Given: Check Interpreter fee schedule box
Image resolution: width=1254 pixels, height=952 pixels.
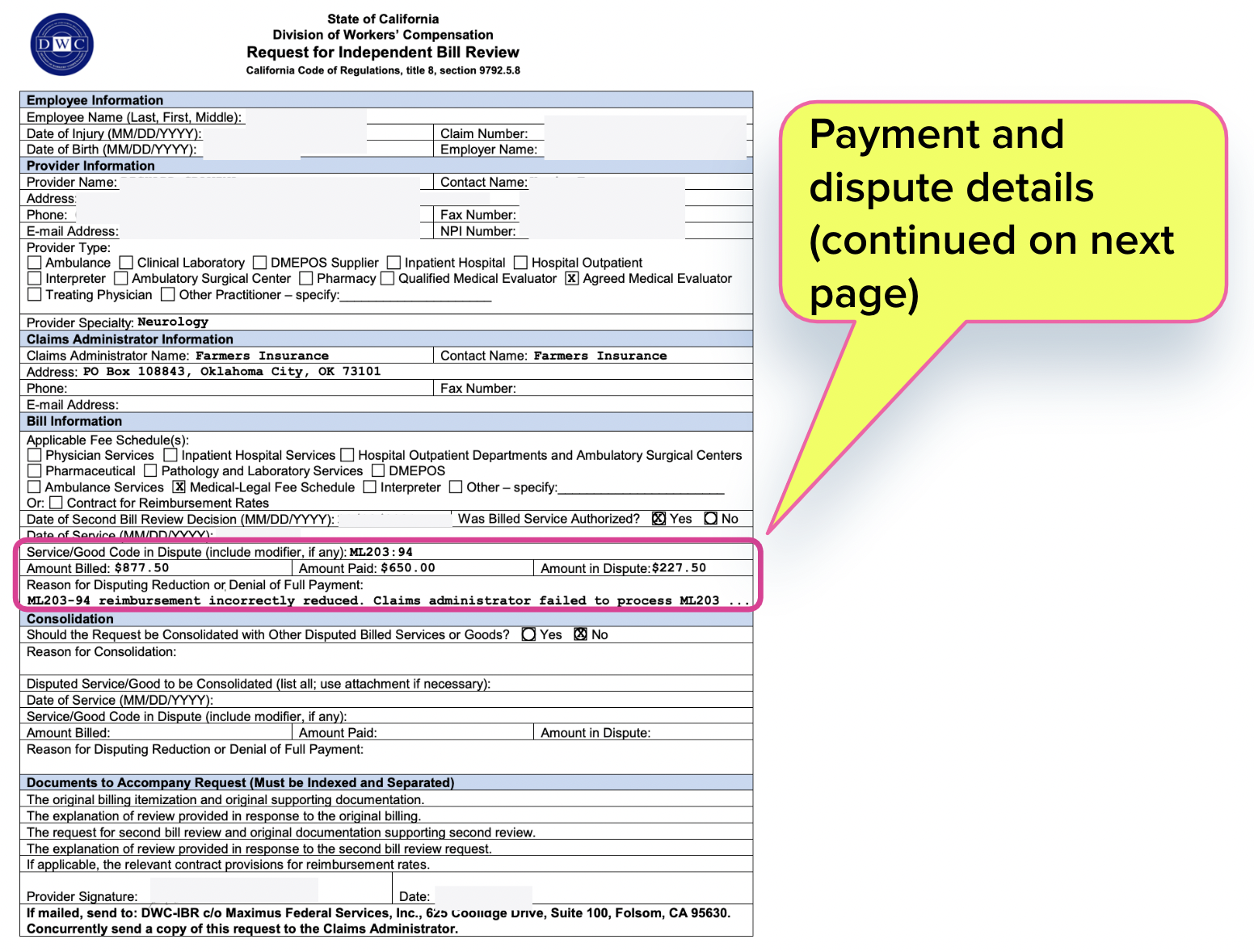Looking at the screenshot, I should click(x=369, y=487).
